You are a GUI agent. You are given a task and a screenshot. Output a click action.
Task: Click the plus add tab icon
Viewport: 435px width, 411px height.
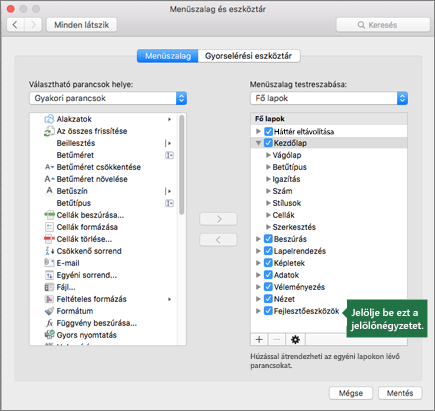point(259,339)
